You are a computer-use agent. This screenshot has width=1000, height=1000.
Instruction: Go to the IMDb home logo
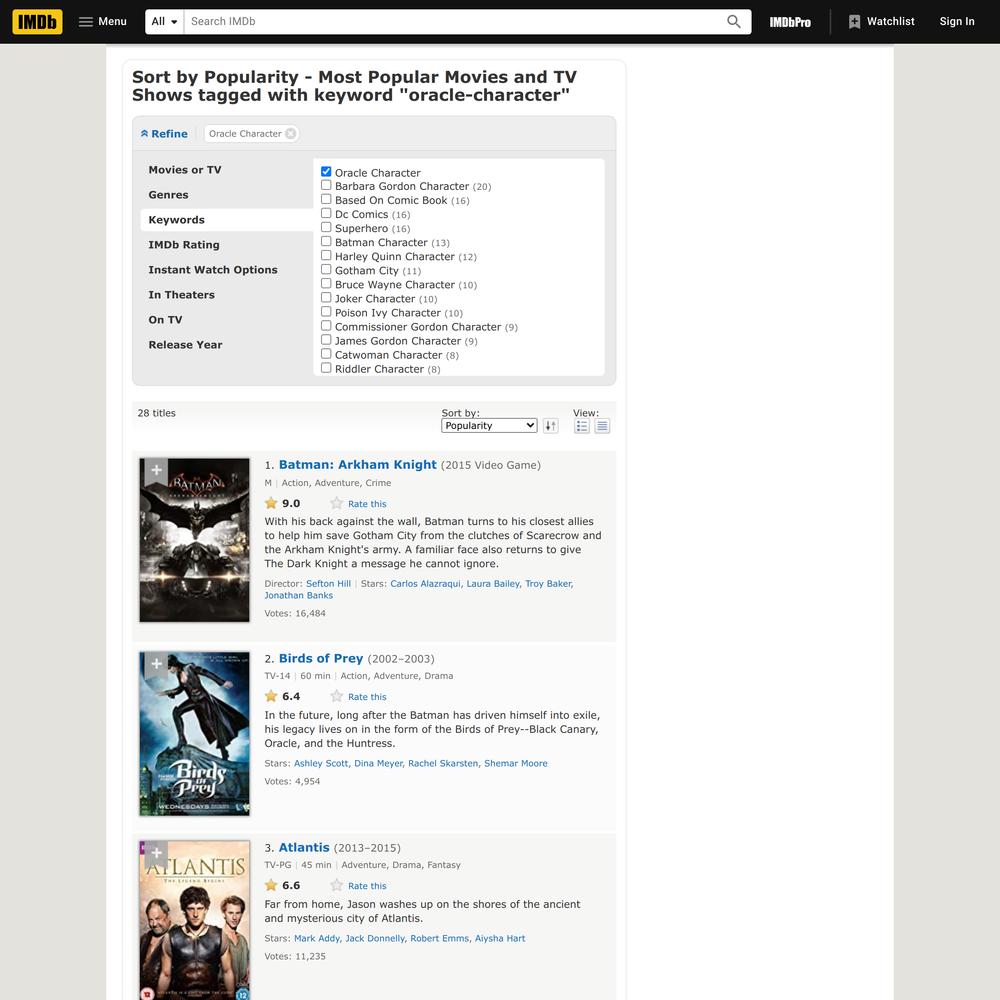click(37, 22)
